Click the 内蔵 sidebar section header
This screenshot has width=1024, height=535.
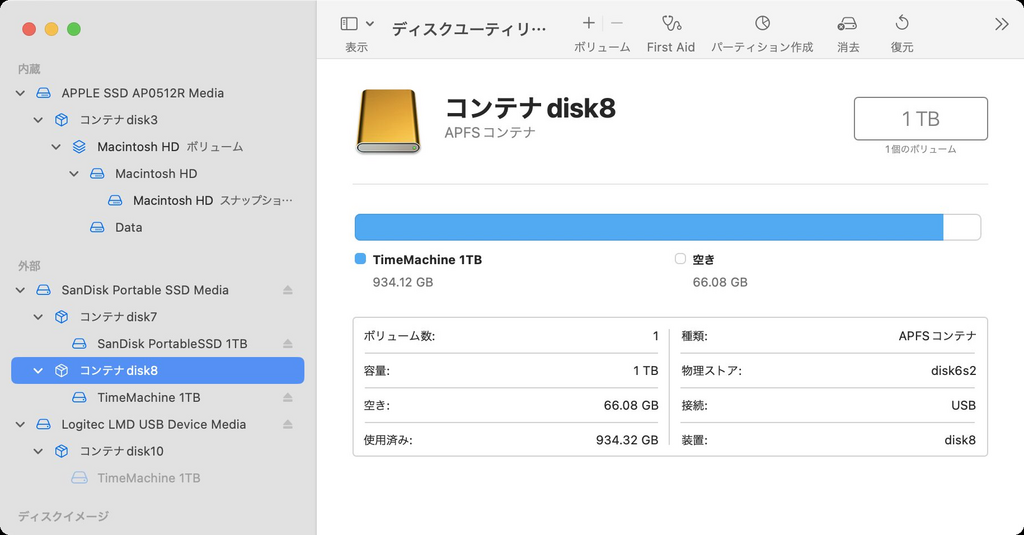pyautogui.click(x=29, y=69)
